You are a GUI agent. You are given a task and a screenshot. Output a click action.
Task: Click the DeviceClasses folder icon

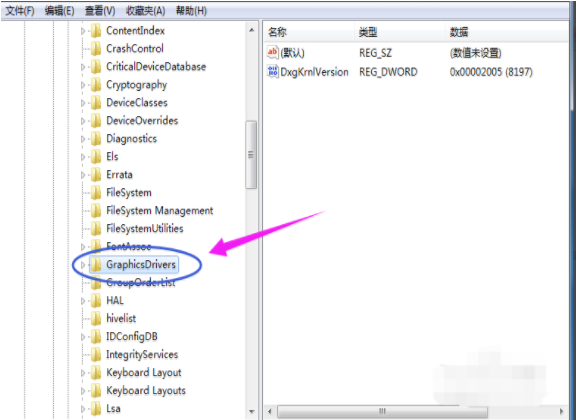click(96, 103)
